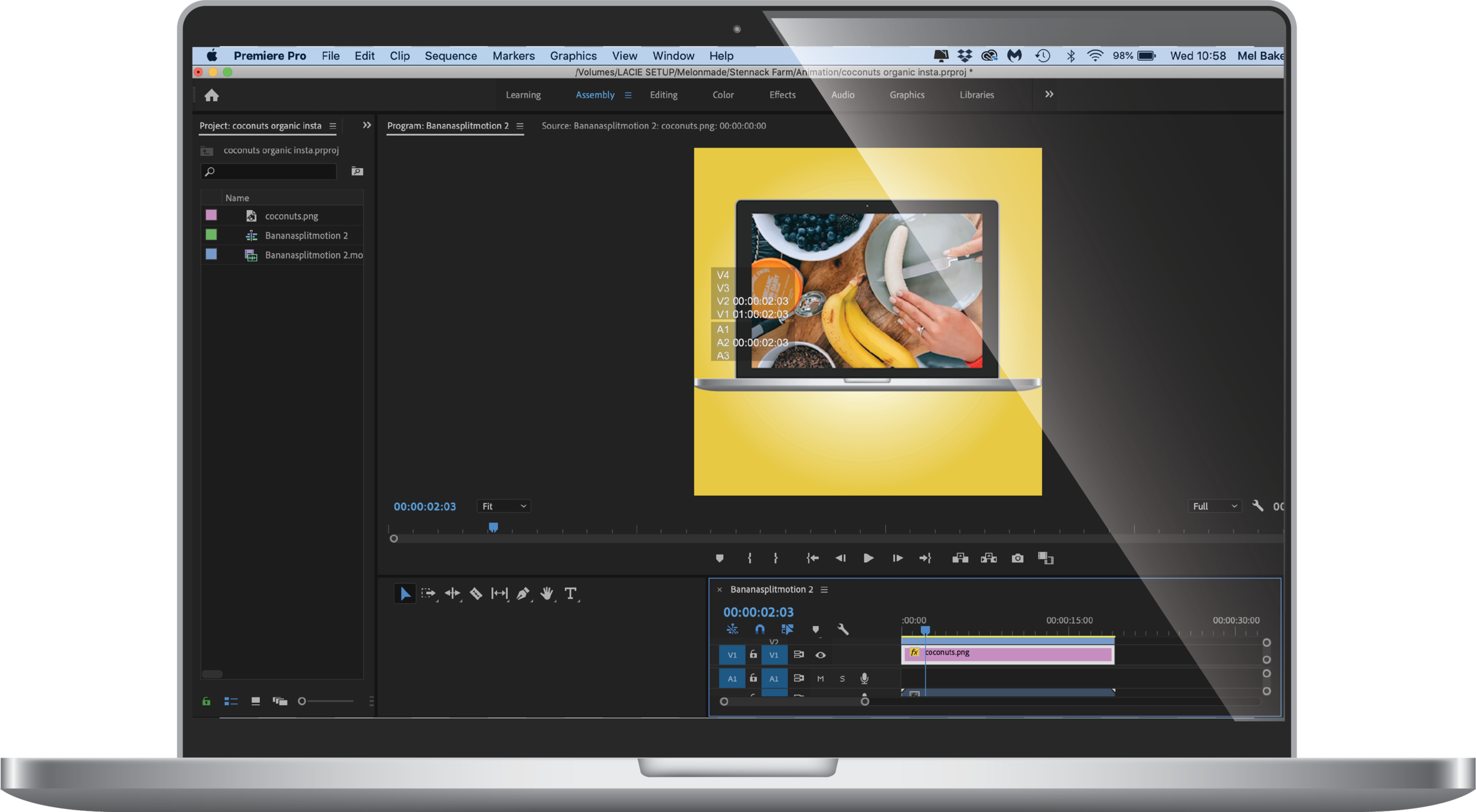
Task: Open Wi-Fi status menu
Action: coord(1095,55)
